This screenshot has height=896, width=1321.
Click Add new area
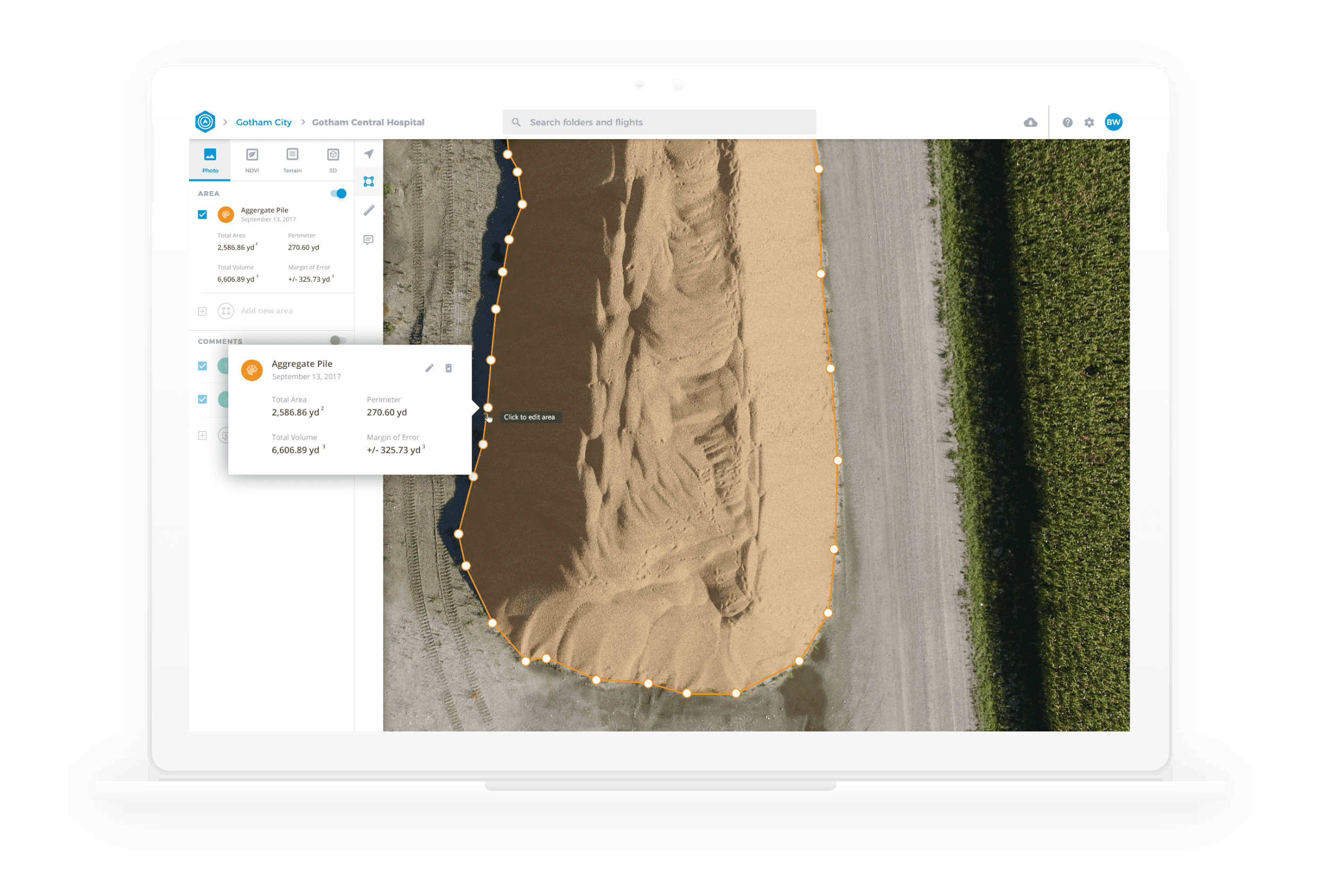pyautogui.click(x=267, y=311)
